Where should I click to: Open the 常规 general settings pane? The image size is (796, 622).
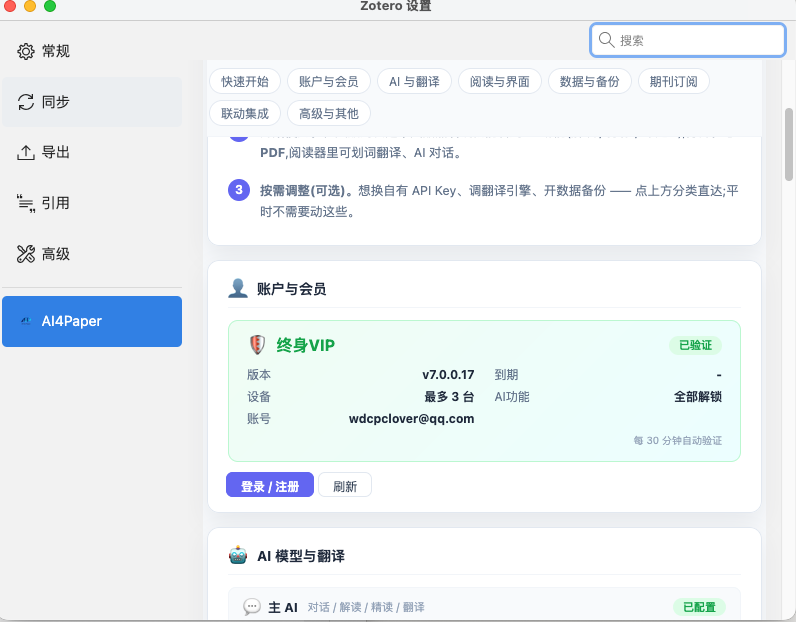[x=92, y=51]
